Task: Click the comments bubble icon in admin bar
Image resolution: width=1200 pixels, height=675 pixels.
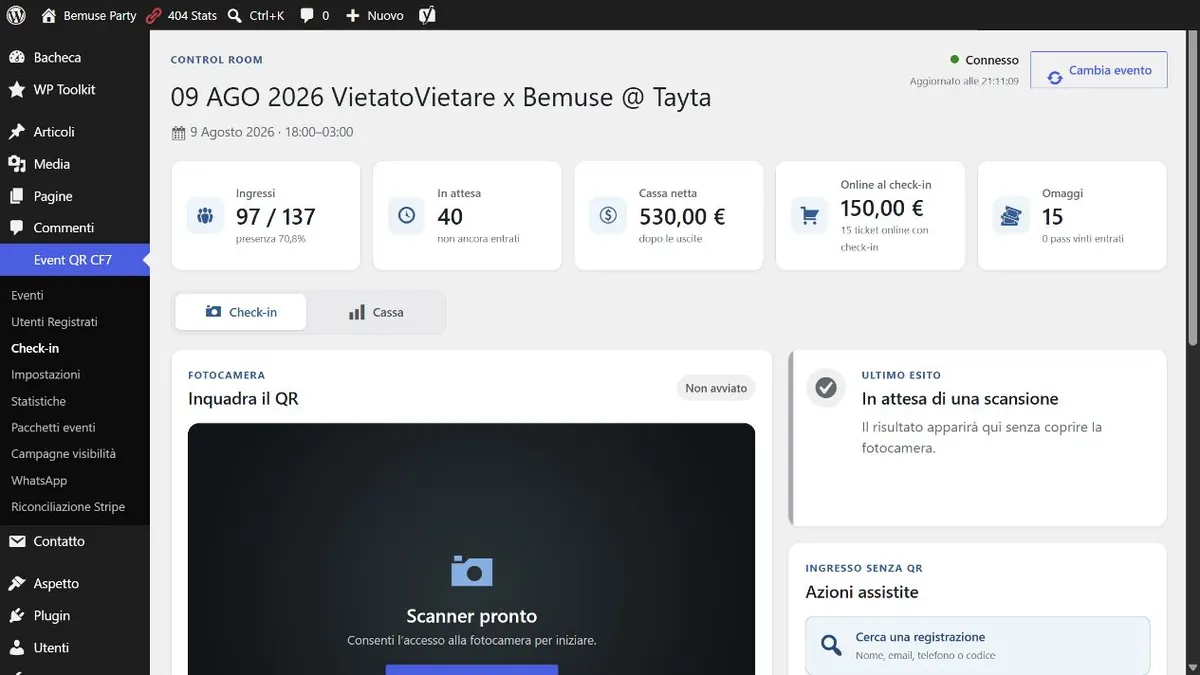Action: tap(307, 15)
